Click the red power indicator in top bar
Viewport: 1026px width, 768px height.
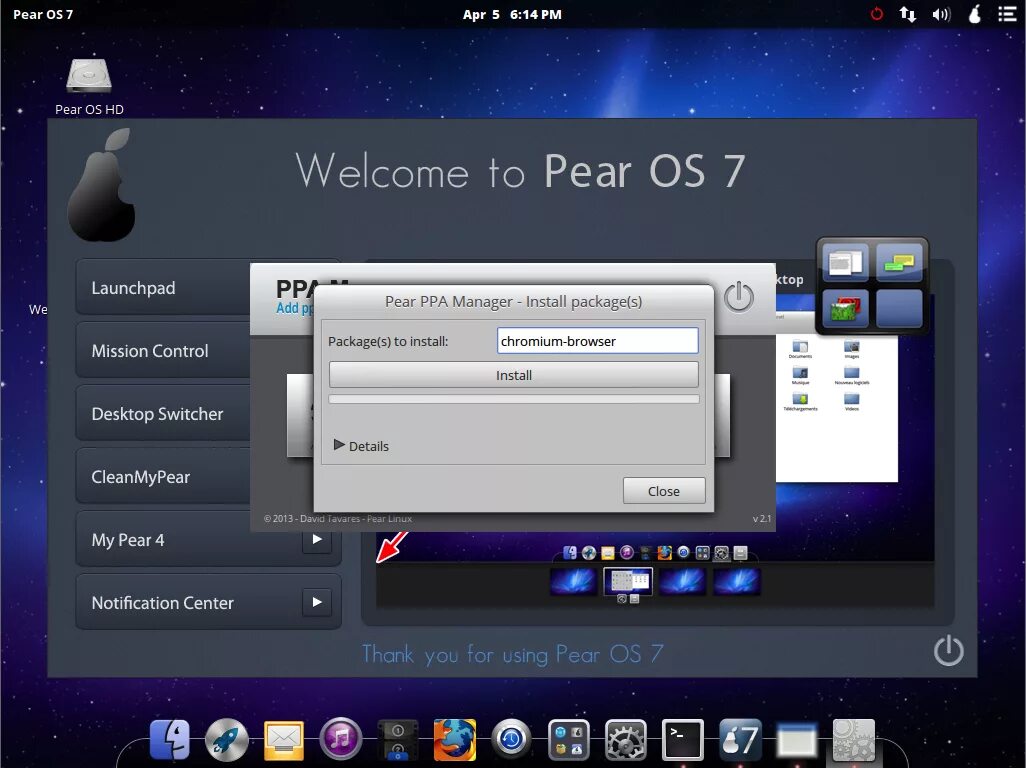click(x=876, y=14)
